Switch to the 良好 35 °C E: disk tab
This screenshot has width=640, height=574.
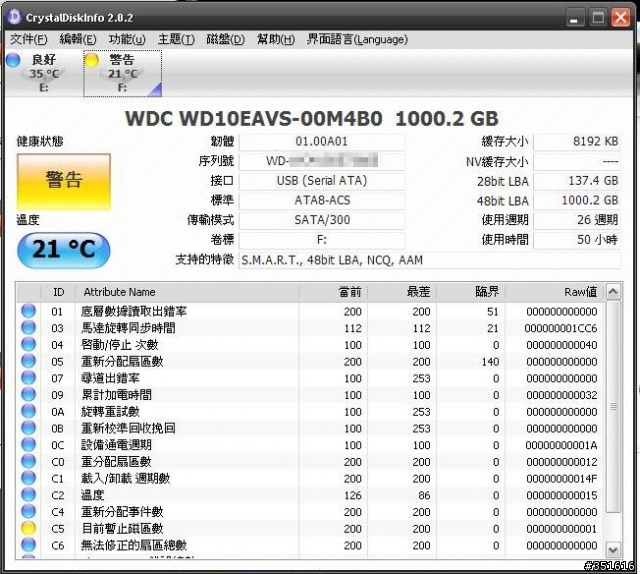[x=44, y=73]
